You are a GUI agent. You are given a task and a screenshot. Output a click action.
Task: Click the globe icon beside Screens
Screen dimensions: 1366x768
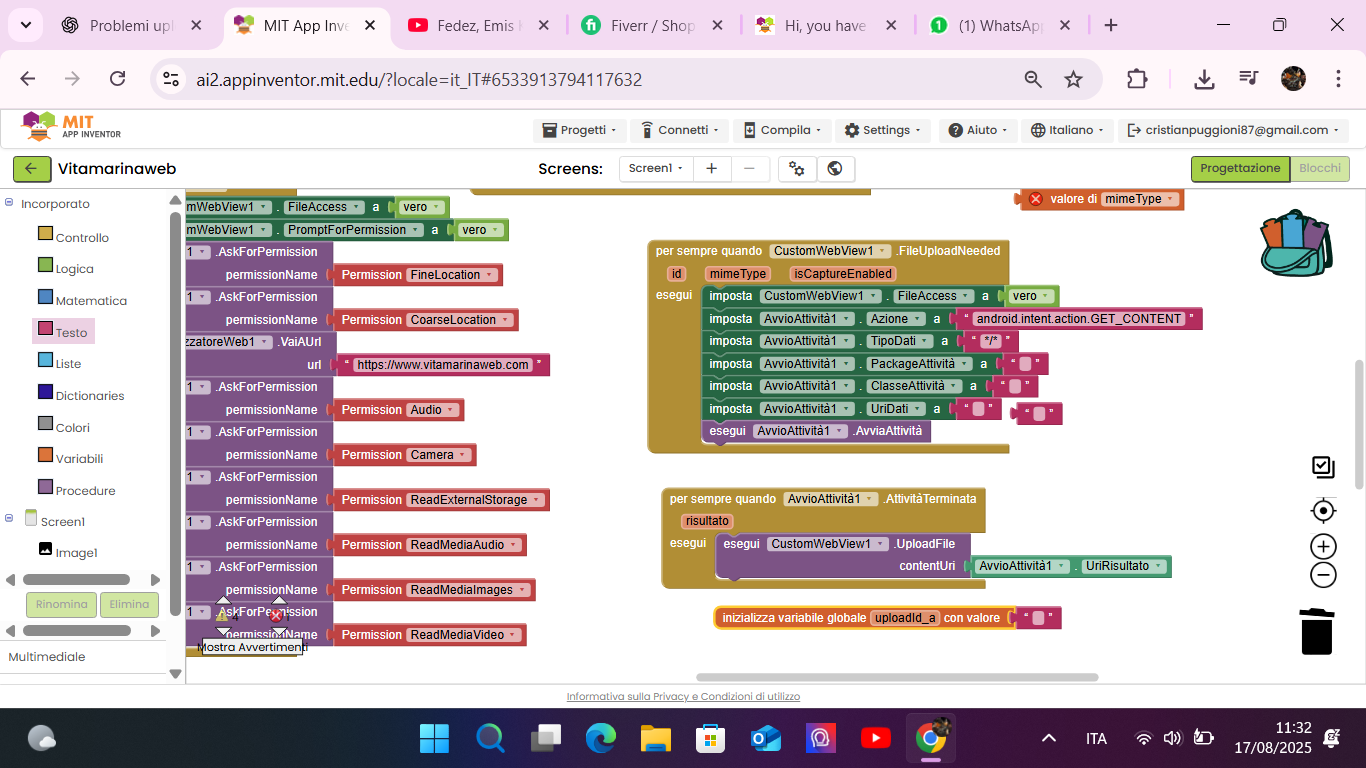pos(835,169)
